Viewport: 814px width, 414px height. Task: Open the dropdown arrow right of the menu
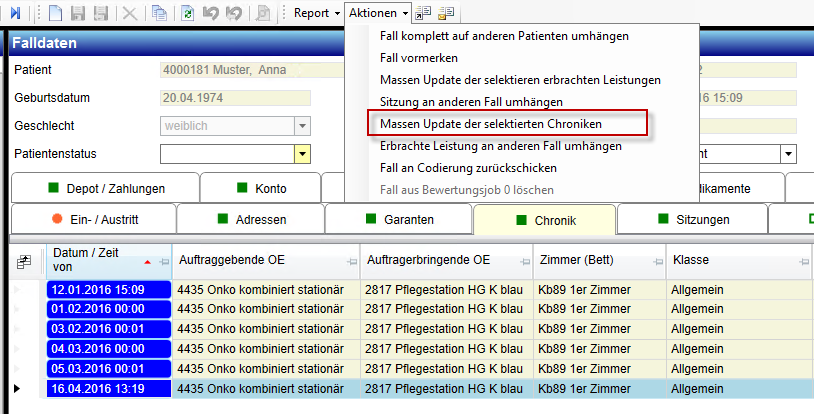point(789,154)
